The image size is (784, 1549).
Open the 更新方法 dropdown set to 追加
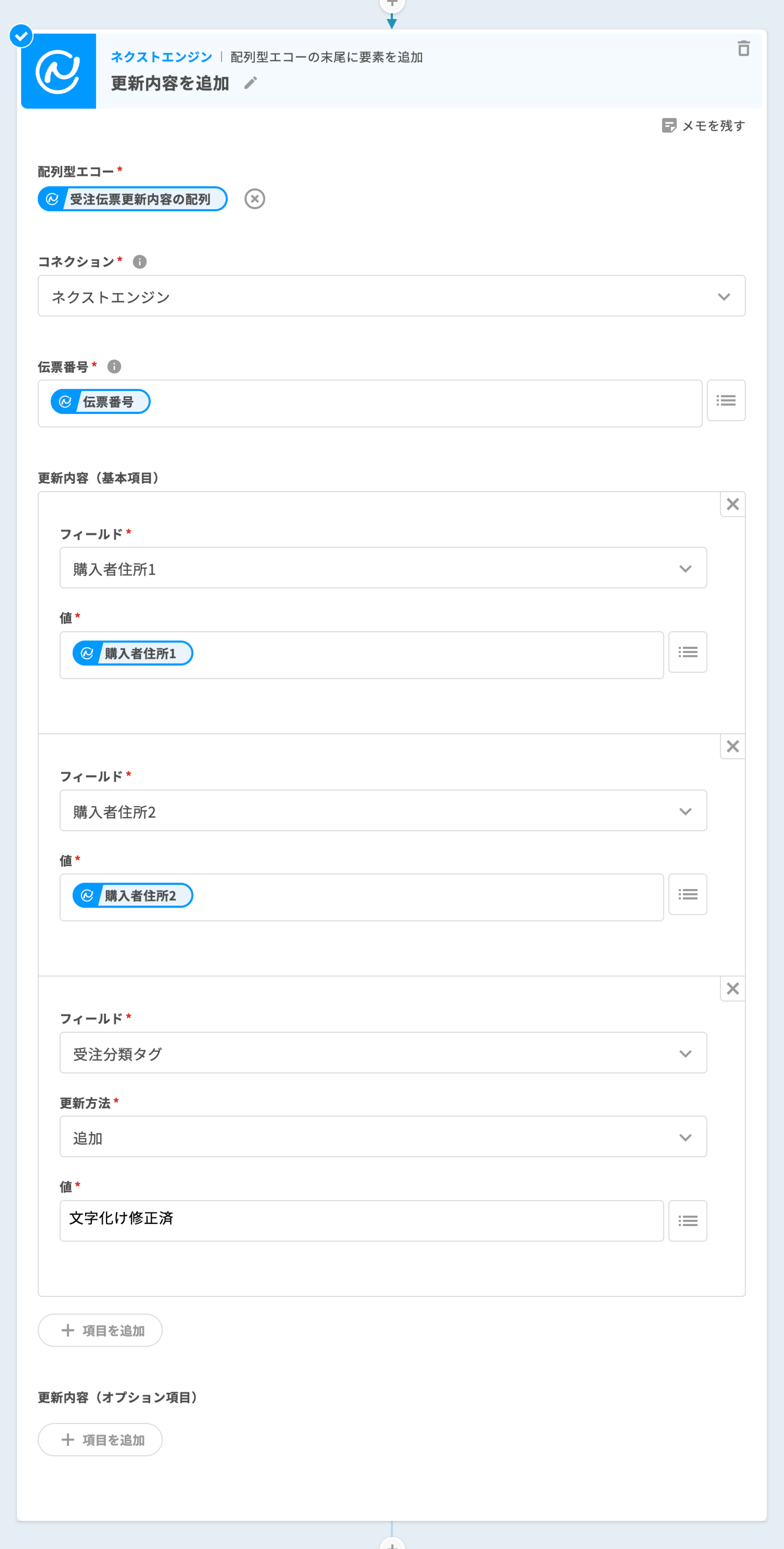tap(383, 1137)
